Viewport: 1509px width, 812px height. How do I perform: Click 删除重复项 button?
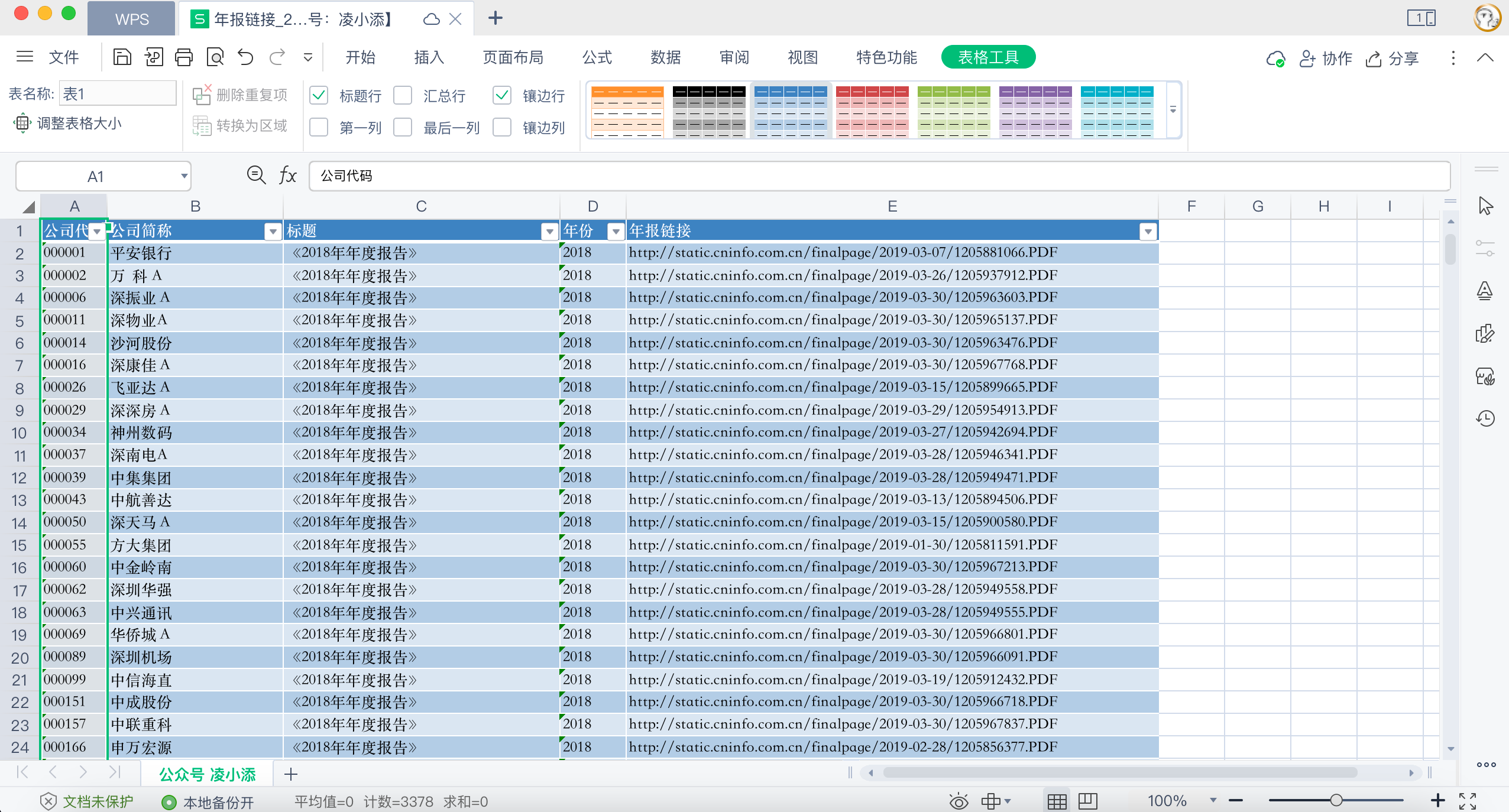tap(240, 95)
